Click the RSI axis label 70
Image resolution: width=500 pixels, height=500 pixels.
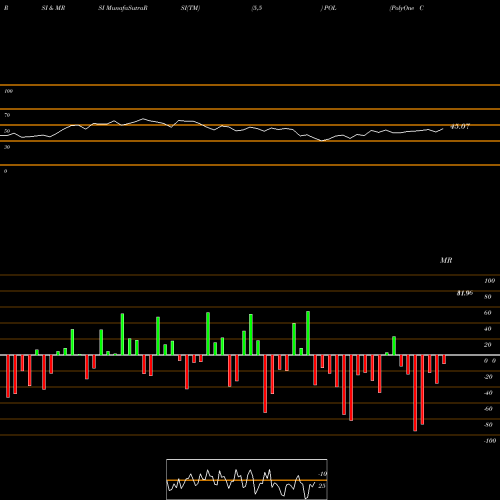7,115
